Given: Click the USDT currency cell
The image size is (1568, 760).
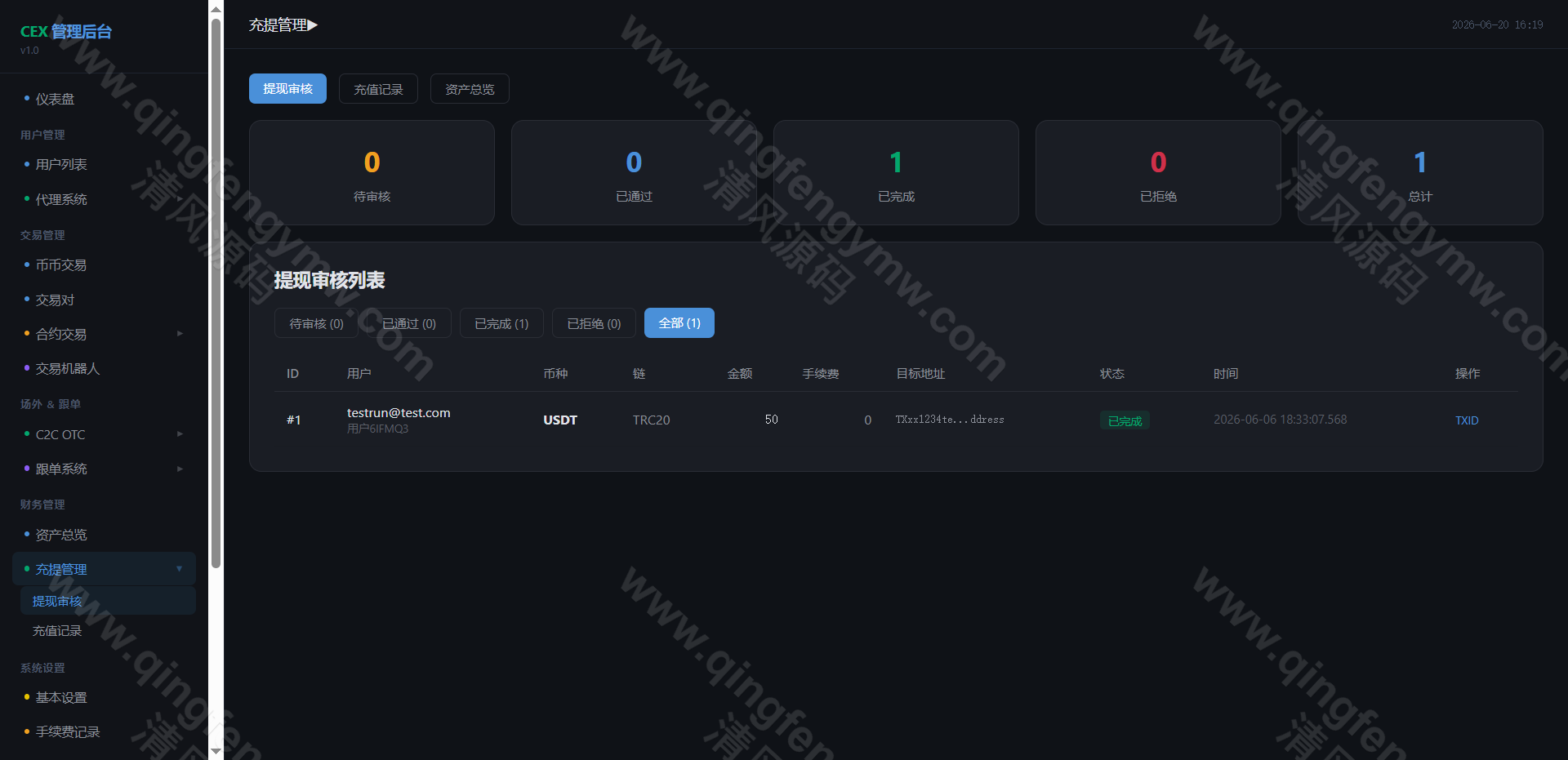Looking at the screenshot, I should (560, 420).
